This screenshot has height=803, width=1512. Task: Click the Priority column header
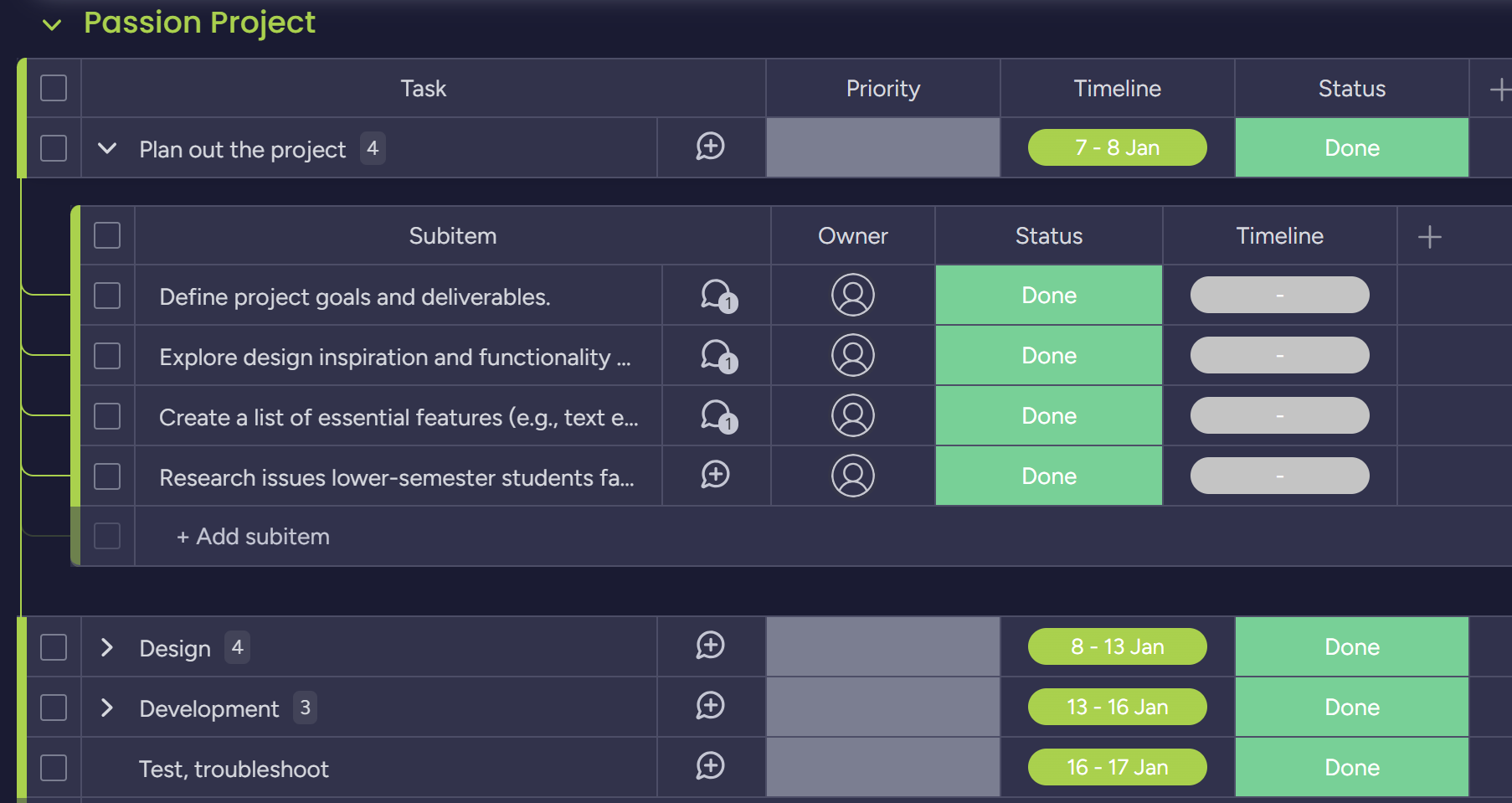click(882, 89)
